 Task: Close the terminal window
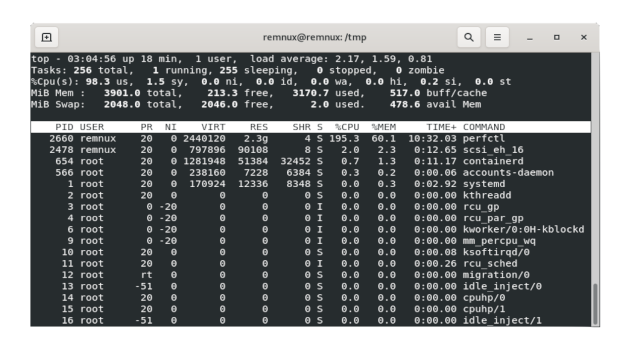coord(584,37)
